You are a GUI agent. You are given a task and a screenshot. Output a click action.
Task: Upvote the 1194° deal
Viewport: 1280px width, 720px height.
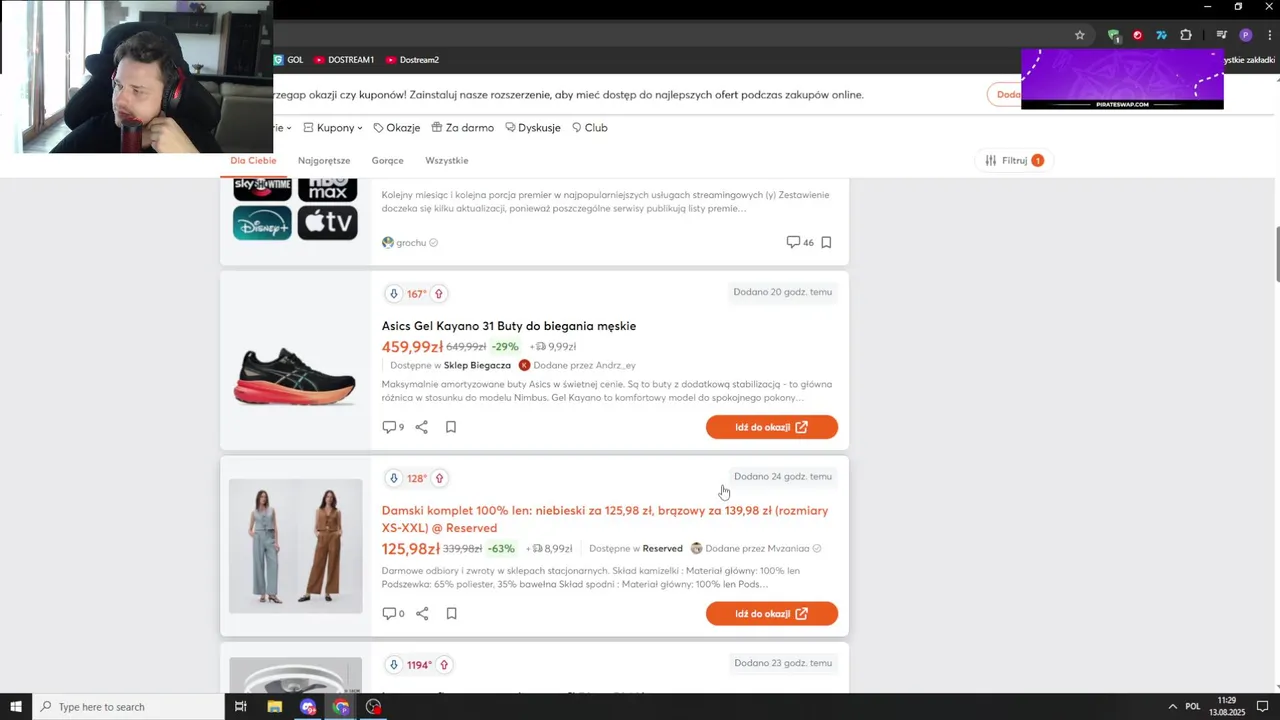pyautogui.click(x=444, y=665)
